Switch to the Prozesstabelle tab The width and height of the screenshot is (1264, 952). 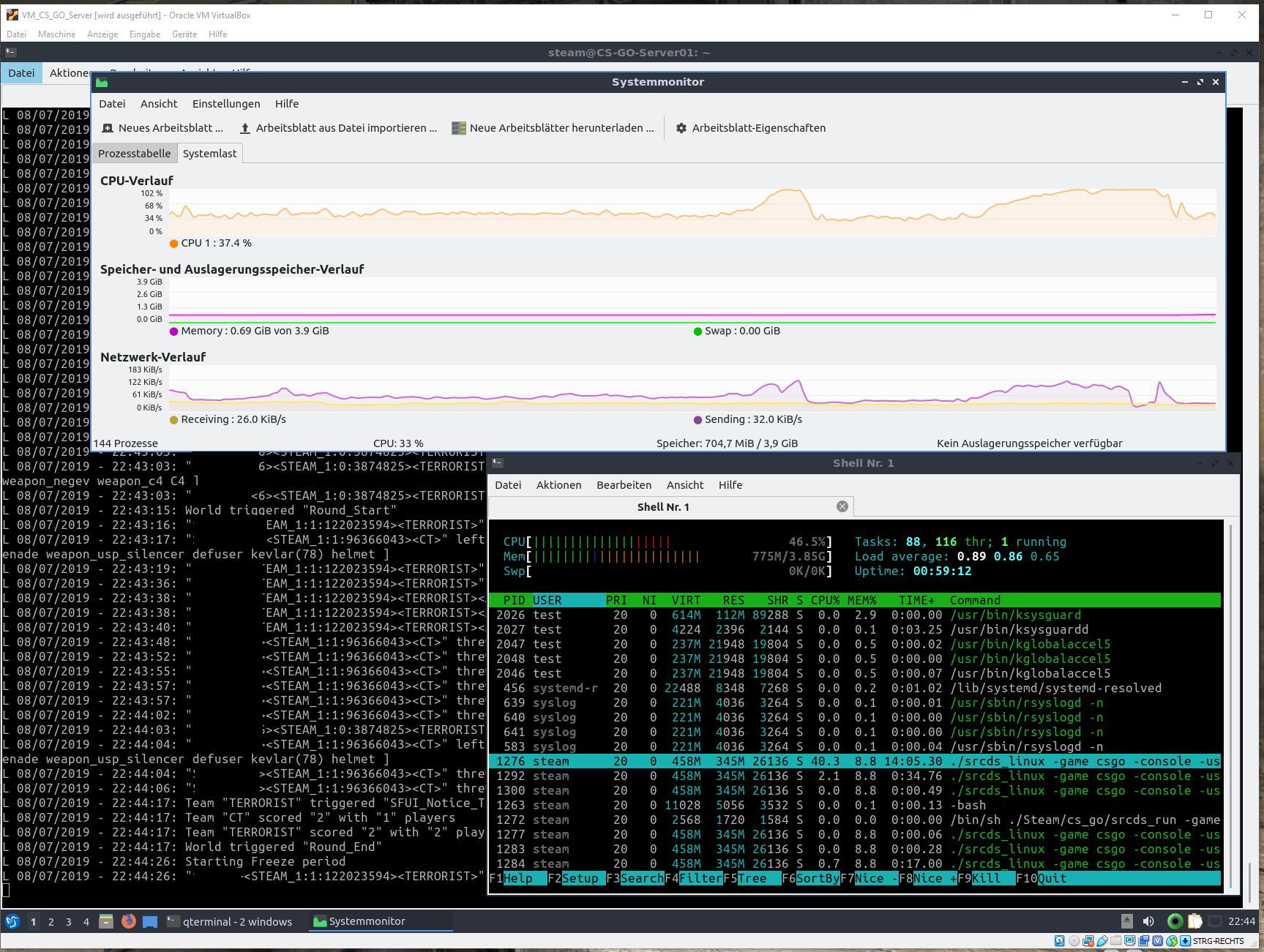click(x=135, y=153)
